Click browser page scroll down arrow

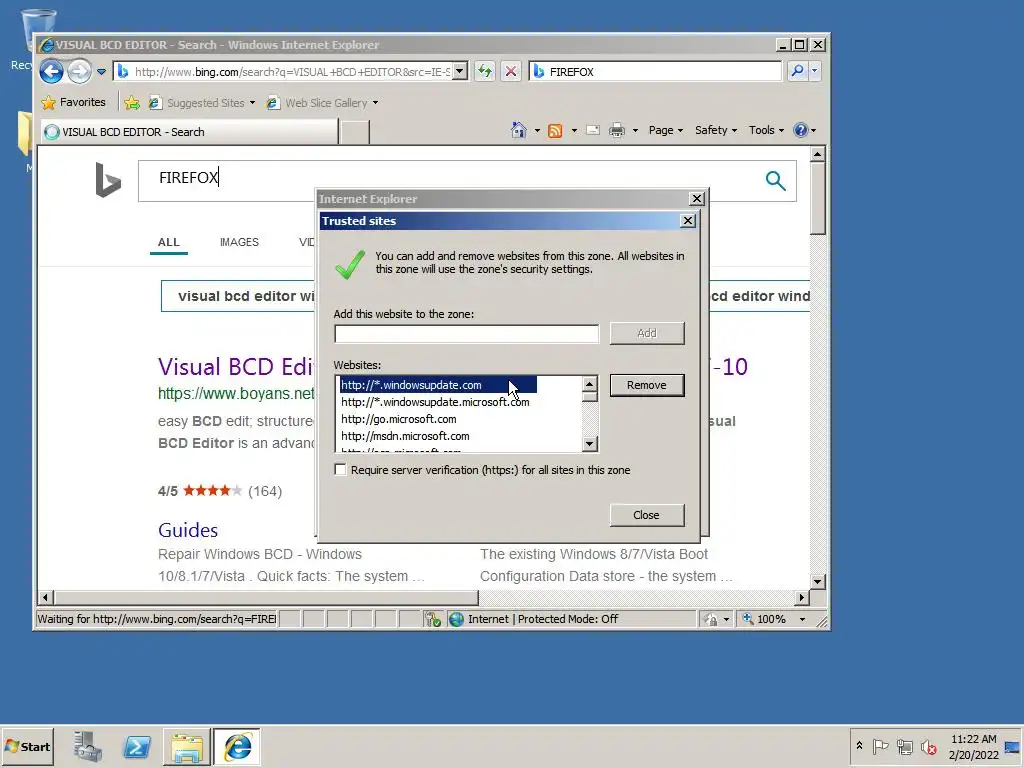[818, 581]
